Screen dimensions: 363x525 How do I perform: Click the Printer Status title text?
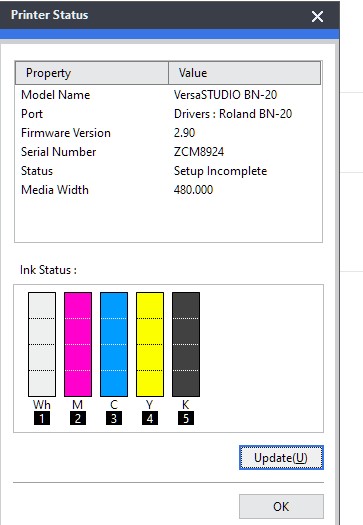point(50,15)
